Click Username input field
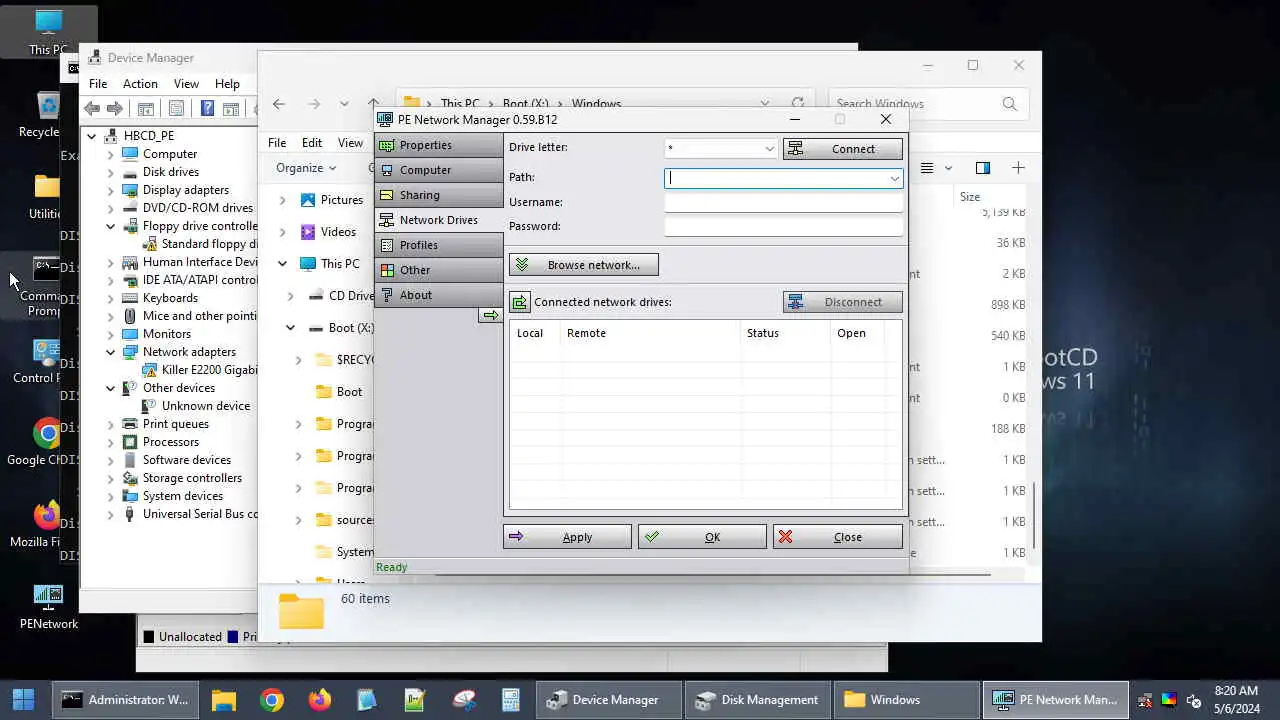The width and height of the screenshot is (1280, 720). click(x=784, y=202)
